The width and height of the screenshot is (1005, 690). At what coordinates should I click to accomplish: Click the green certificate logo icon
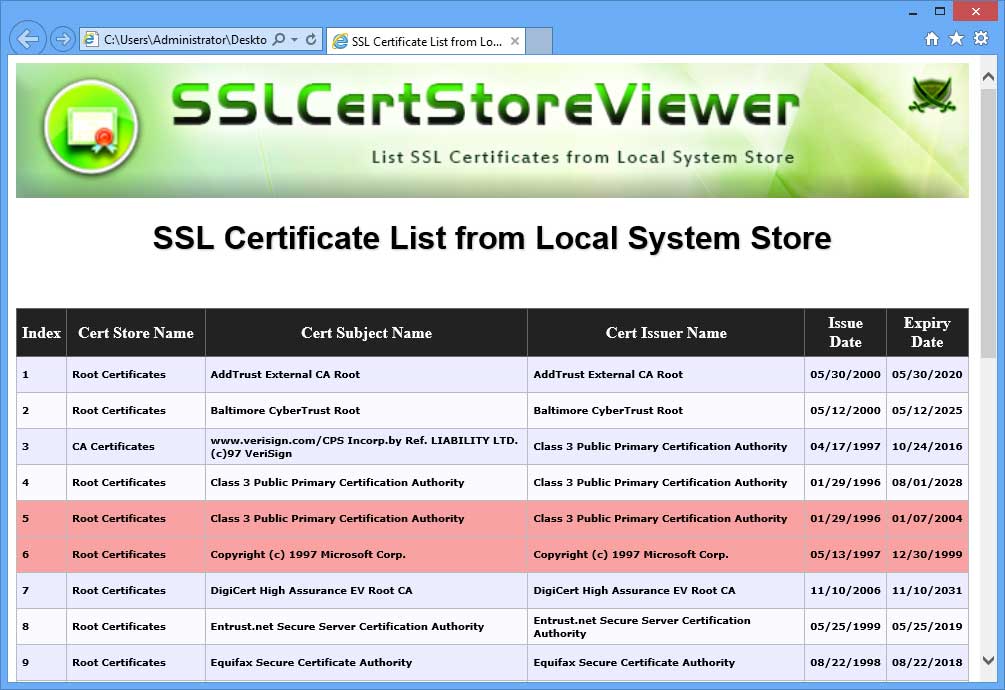[x=90, y=130]
